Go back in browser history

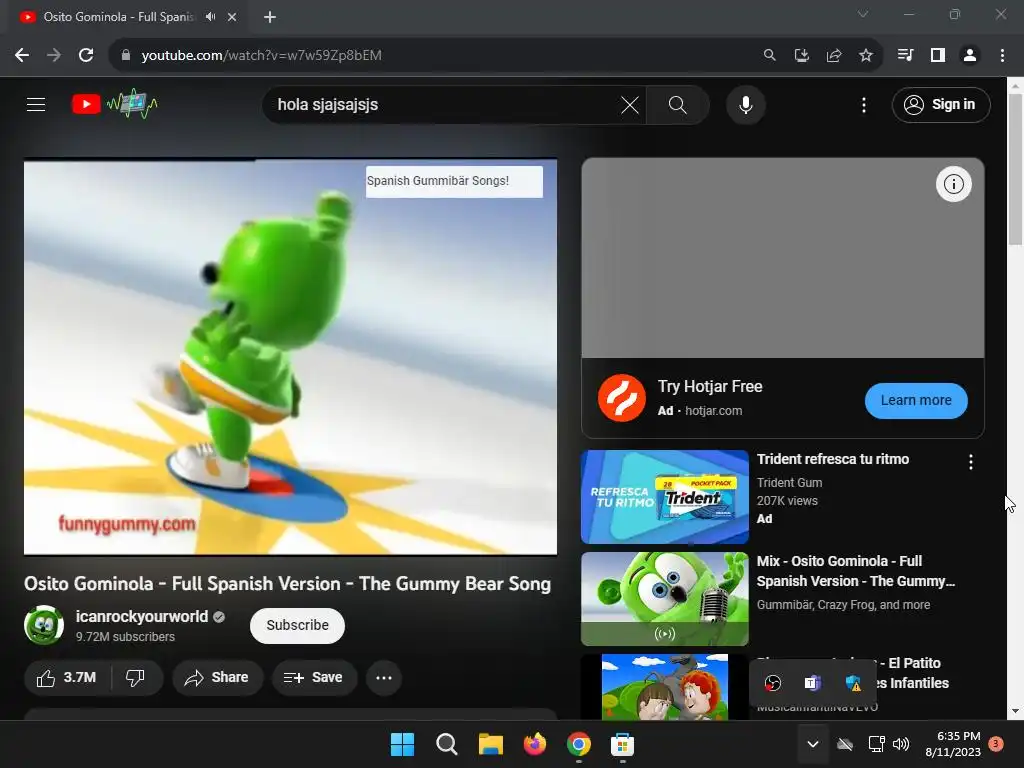(22, 56)
